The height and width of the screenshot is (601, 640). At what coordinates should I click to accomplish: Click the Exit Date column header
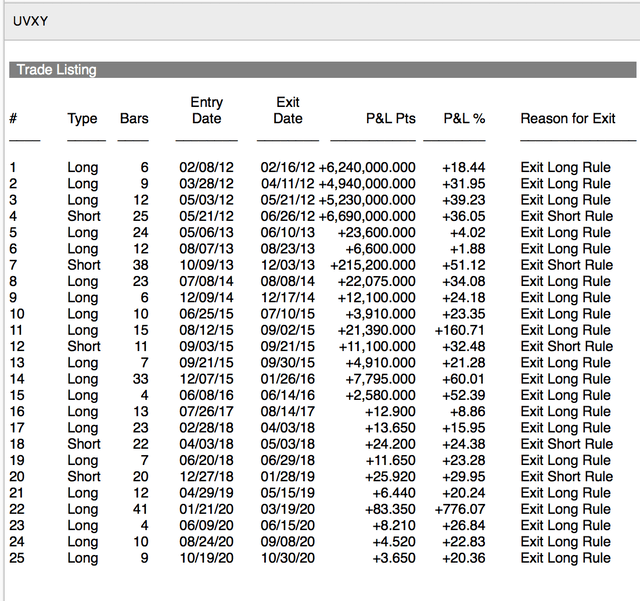pyautogui.click(x=288, y=110)
